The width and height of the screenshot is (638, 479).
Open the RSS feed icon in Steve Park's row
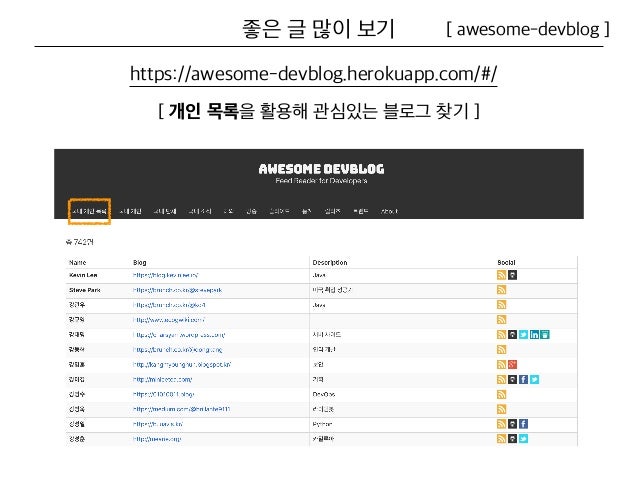(501, 290)
